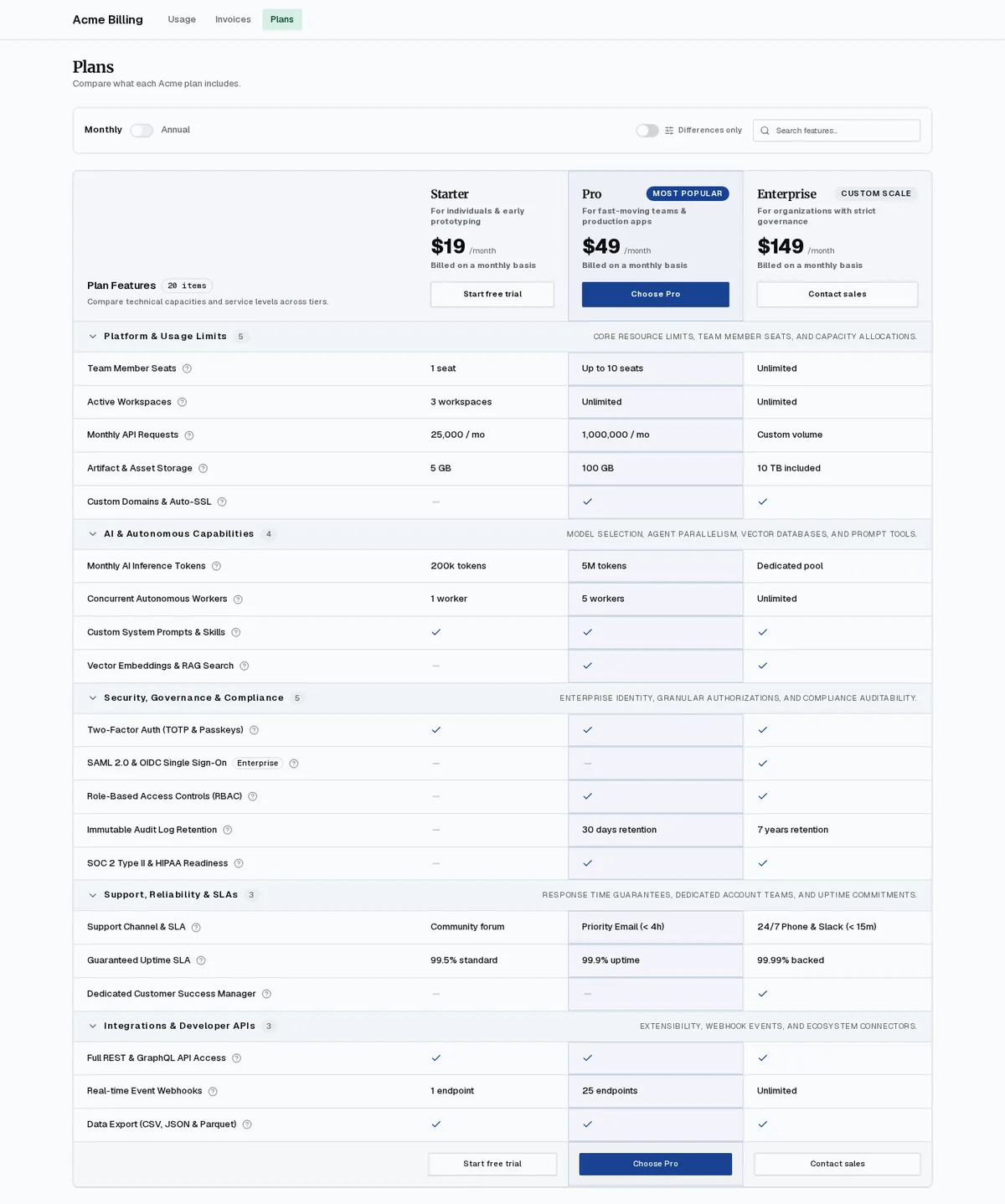Click bottom Start free trial button

tap(492, 1164)
